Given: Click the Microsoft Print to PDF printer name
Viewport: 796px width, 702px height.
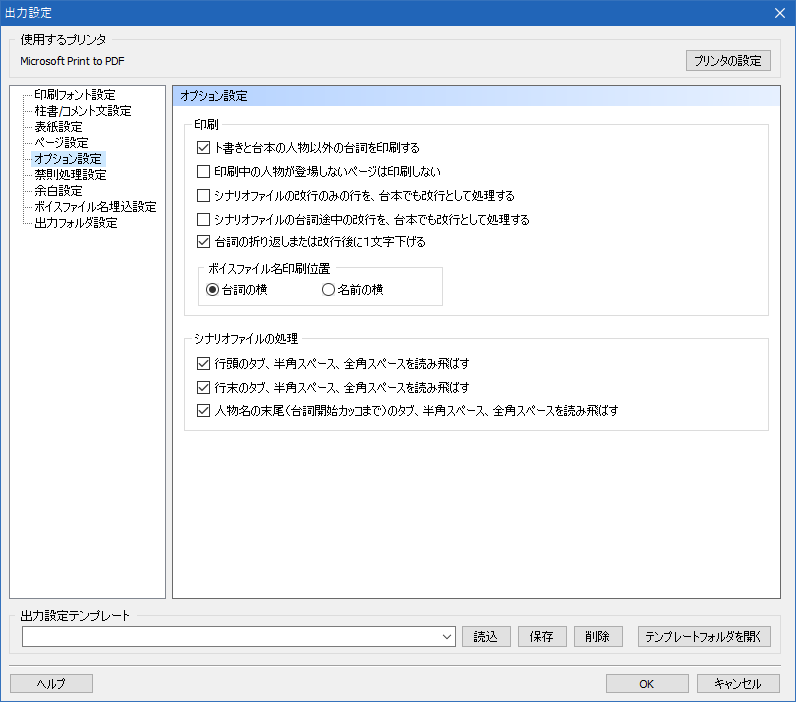Looking at the screenshot, I should click(72, 61).
